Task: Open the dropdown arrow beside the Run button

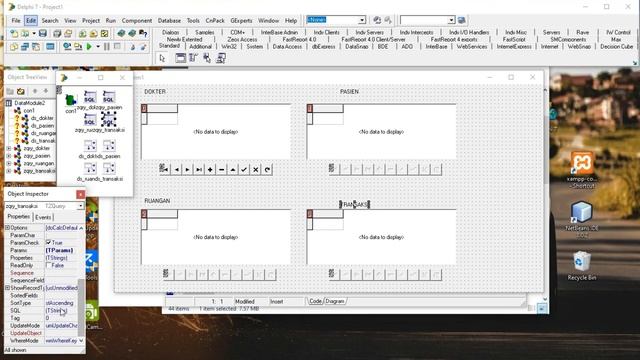Action: (x=98, y=47)
